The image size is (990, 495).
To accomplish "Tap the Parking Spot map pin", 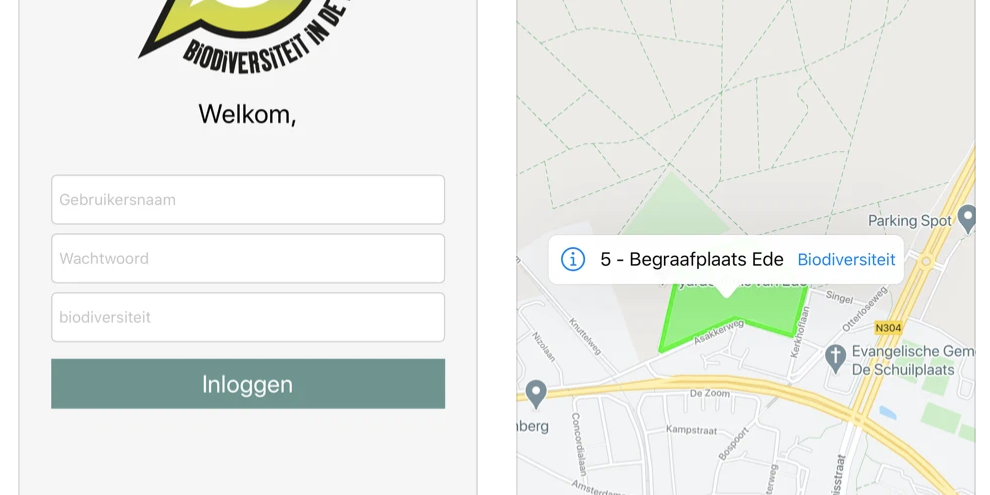I will click(x=966, y=217).
